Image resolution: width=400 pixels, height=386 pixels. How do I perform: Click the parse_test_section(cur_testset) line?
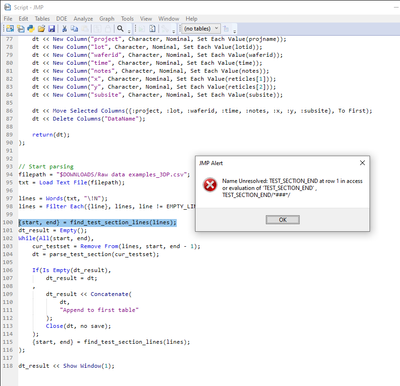96,254
